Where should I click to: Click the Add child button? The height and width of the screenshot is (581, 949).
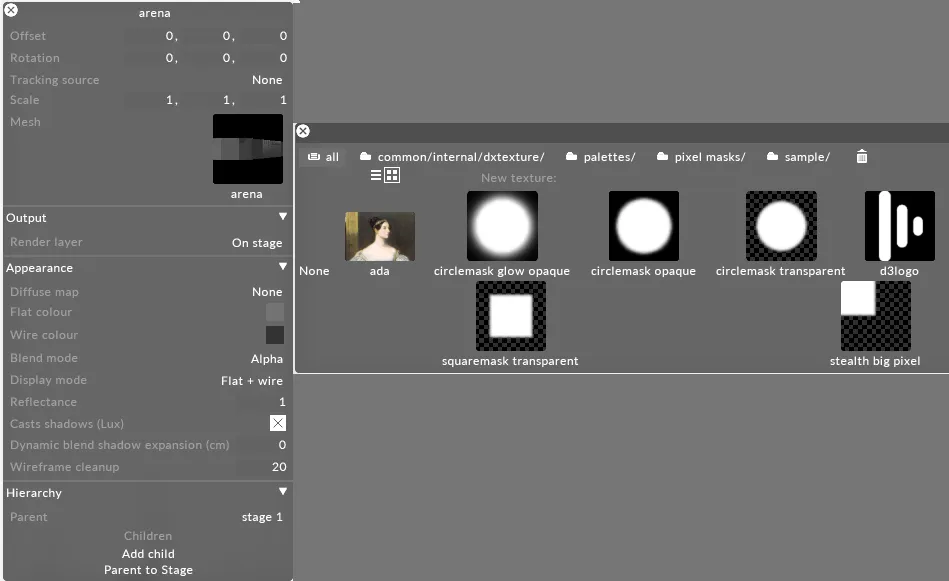tap(148, 553)
